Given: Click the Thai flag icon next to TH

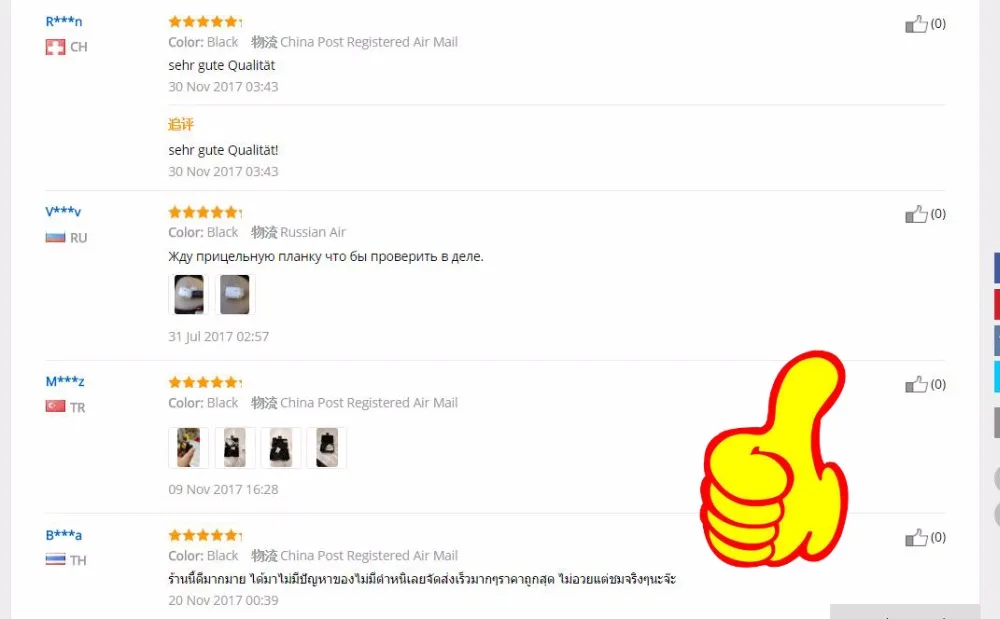Looking at the screenshot, I should [x=55, y=560].
